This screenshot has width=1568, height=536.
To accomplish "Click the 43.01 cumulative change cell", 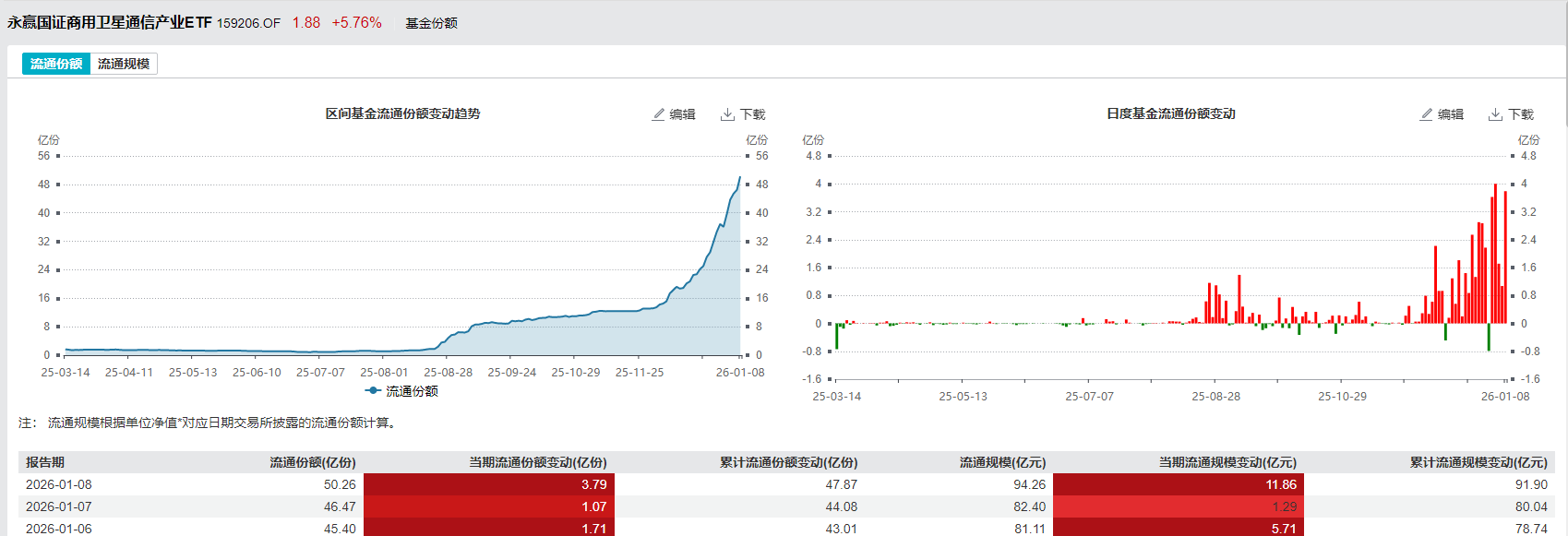I will (842, 529).
